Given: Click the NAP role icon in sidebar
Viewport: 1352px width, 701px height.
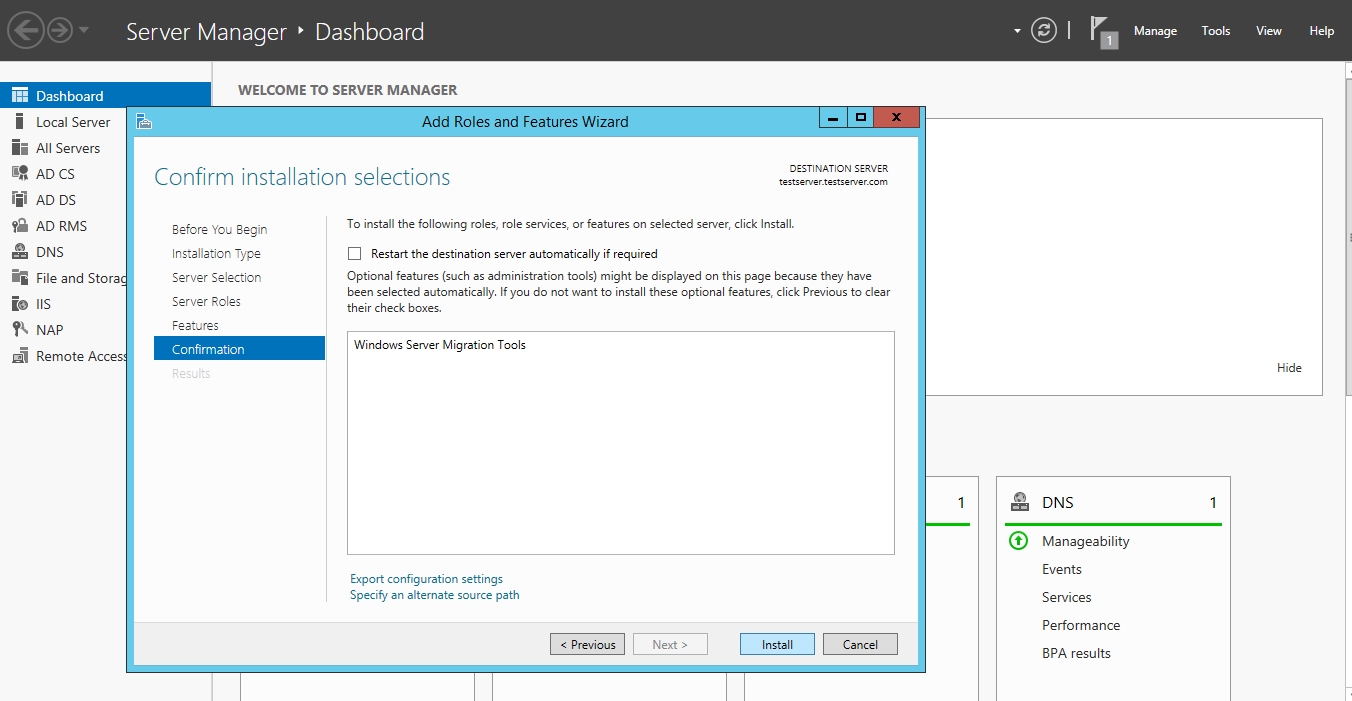Looking at the screenshot, I should tap(20, 330).
